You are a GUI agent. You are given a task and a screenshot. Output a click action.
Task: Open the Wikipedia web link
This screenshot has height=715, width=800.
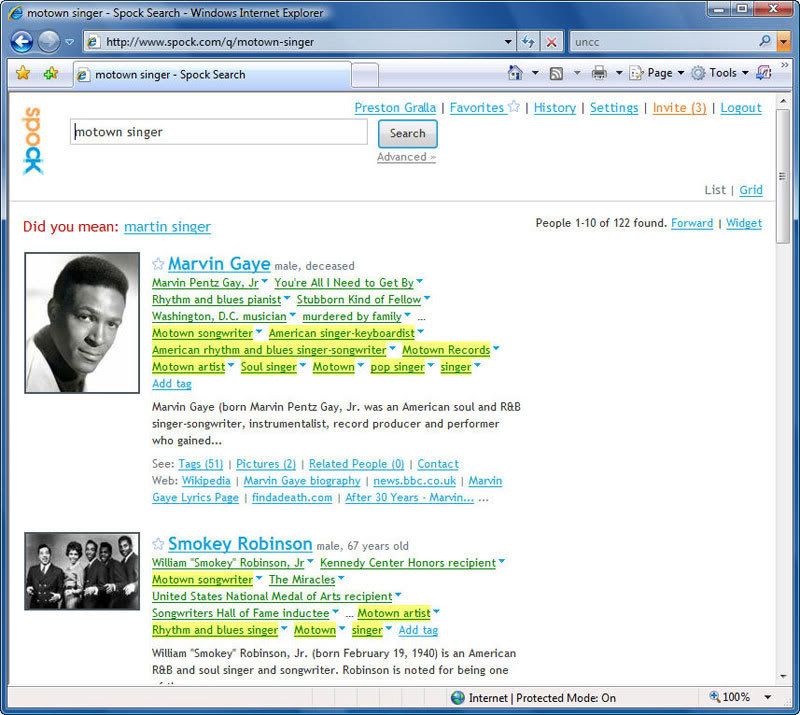click(x=206, y=481)
